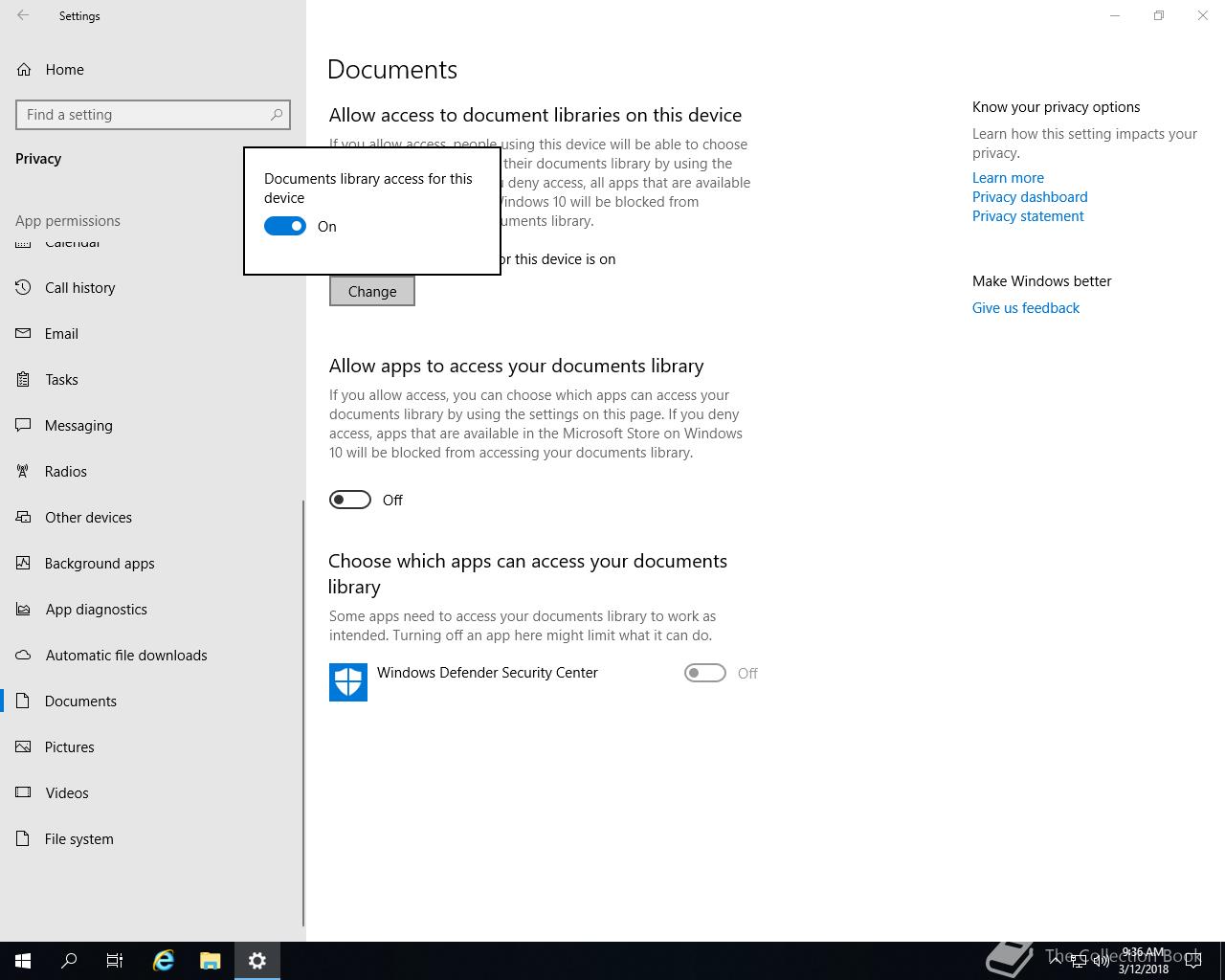
Task: Open the Radios permission page
Action: (65, 472)
